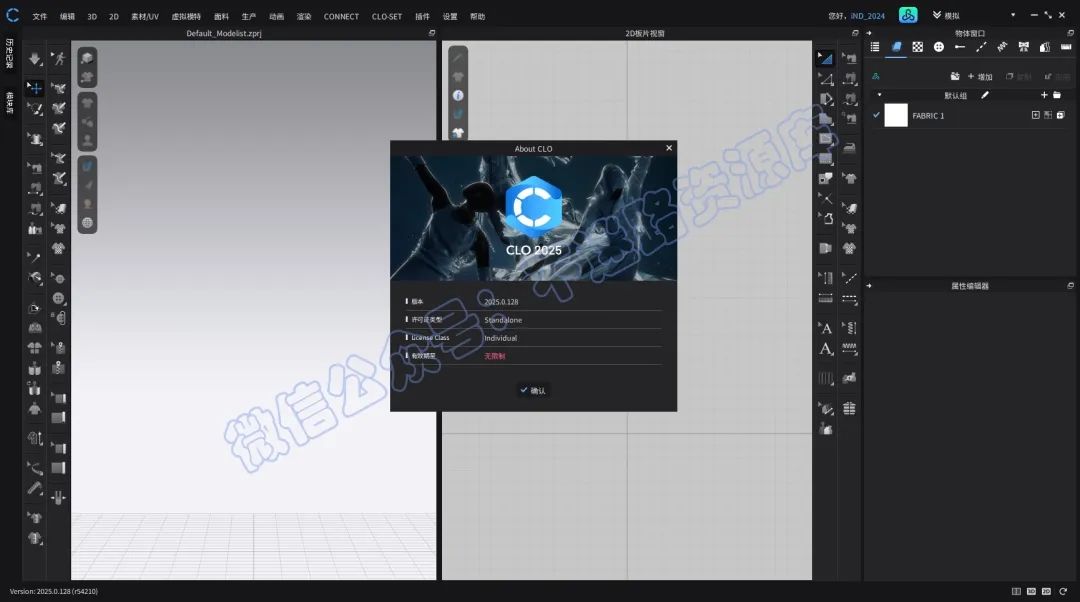Click the first square icon in FABRIC 1 row
The image size is (1080, 602).
(1035, 115)
